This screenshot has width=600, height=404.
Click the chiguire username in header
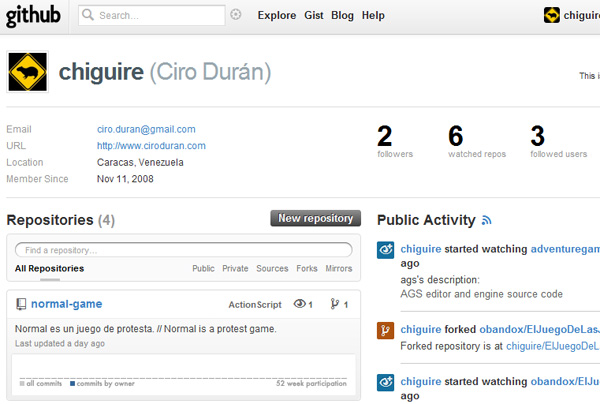[x=582, y=15]
